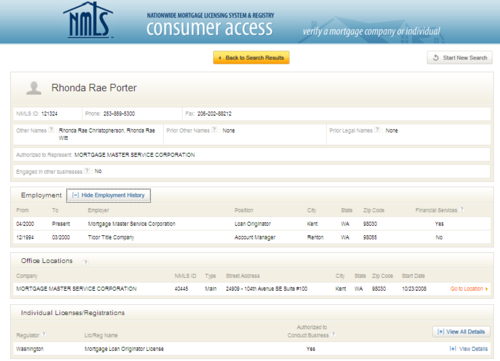
Task: Follow Go to Location link
Action: tap(469, 289)
